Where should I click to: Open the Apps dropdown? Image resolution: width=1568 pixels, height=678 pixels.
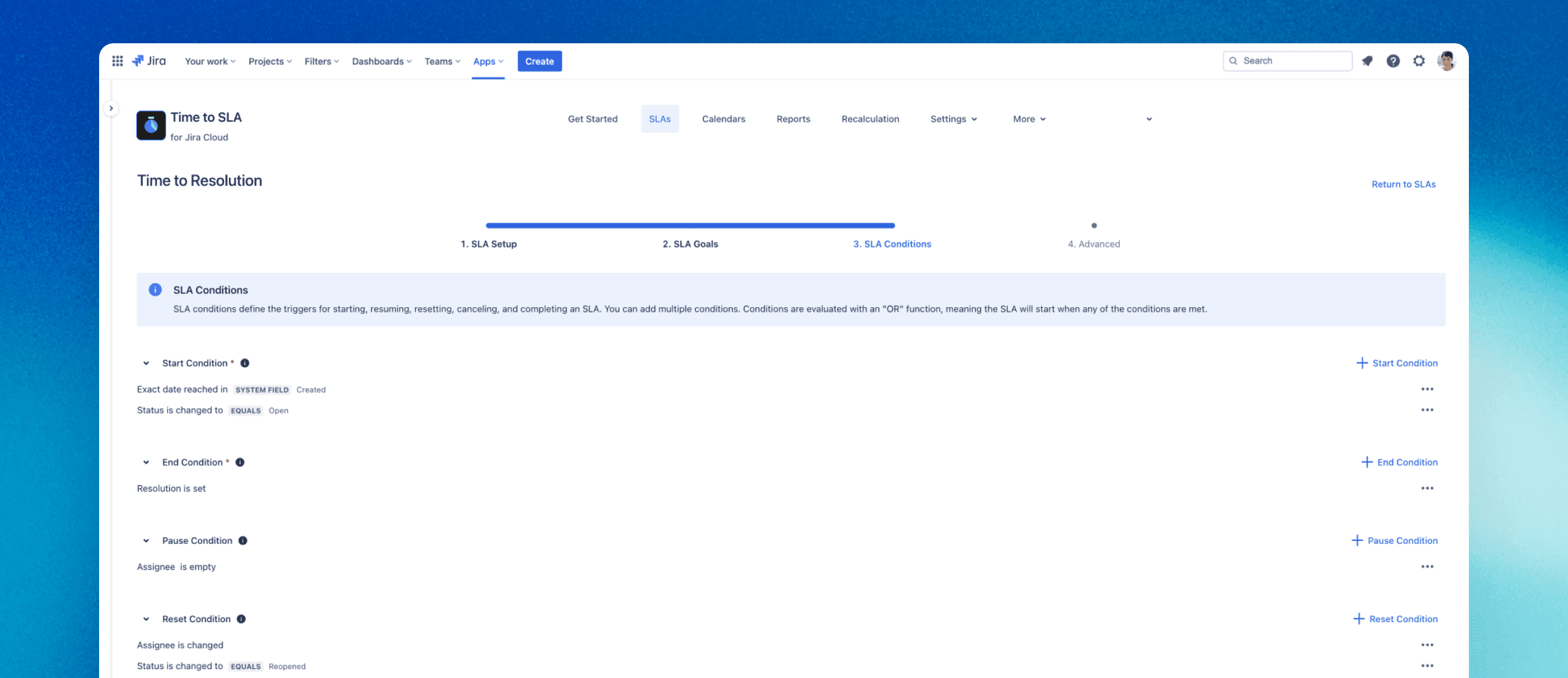tap(488, 61)
